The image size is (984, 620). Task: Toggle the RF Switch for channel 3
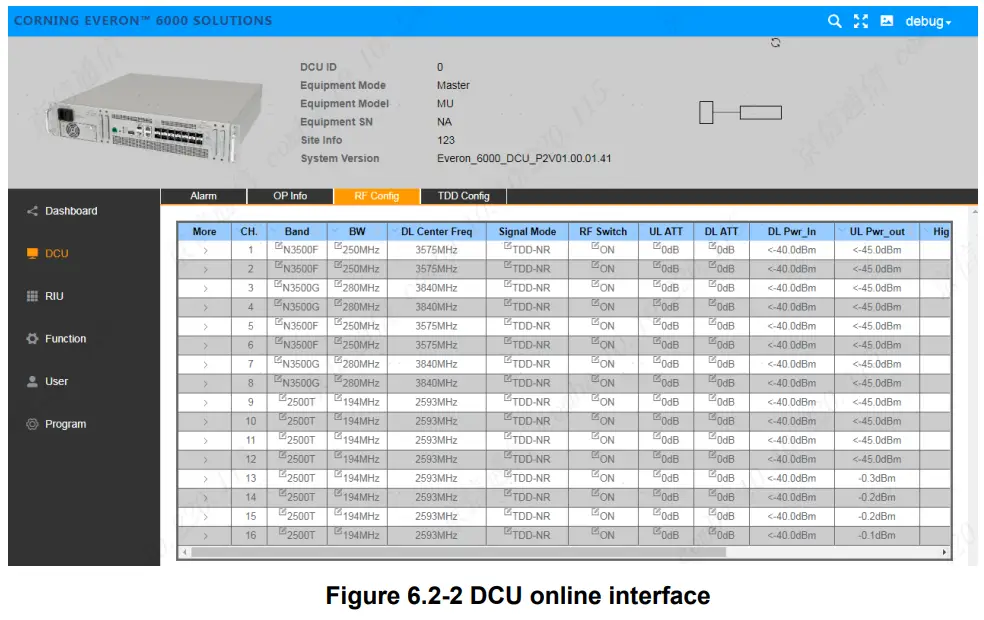604,287
